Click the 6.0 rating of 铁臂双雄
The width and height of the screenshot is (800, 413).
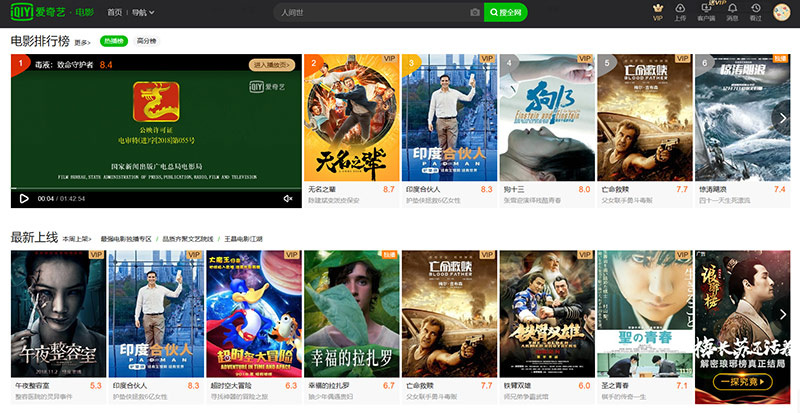pyautogui.click(x=584, y=386)
